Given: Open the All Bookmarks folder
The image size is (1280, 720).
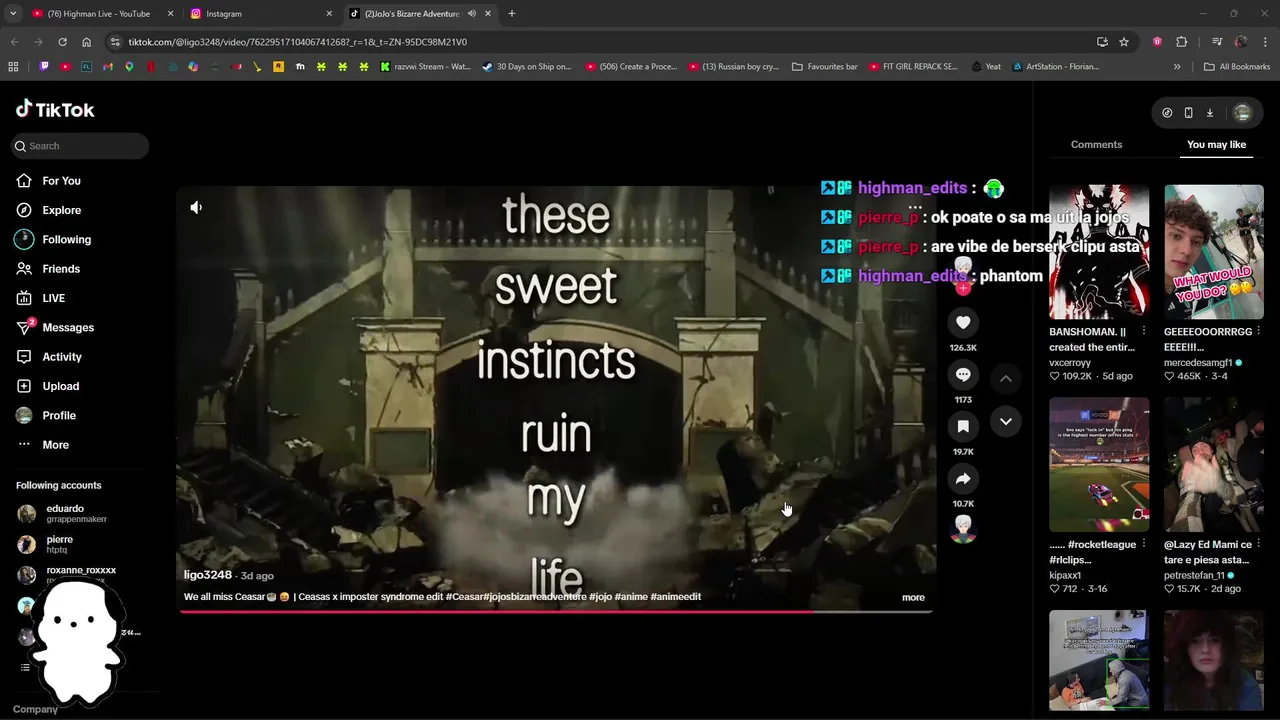Looking at the screenshot, I should [1237, 67].
